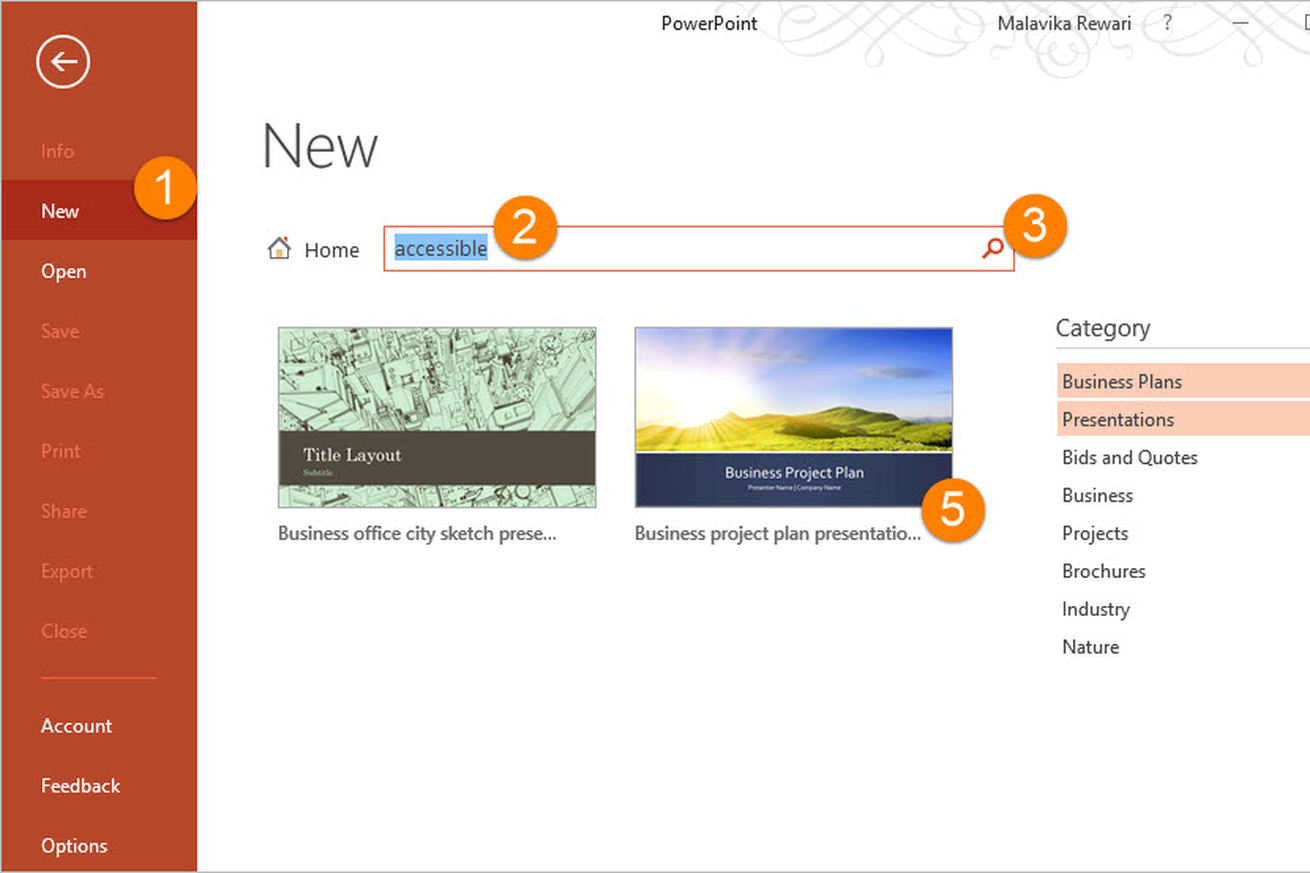Screen dimensions: 1310x873
Task: Select the Industry category
Action: (1096, 609)
